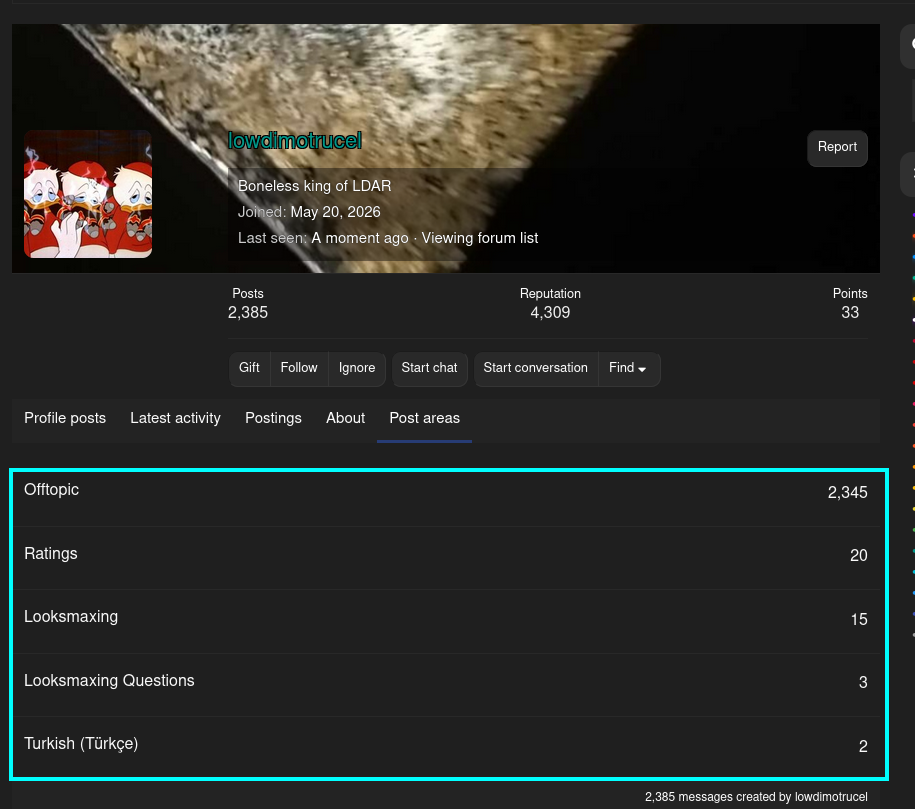Select the Post areas tab
The image size is (915, 809).
coord(424,419)
